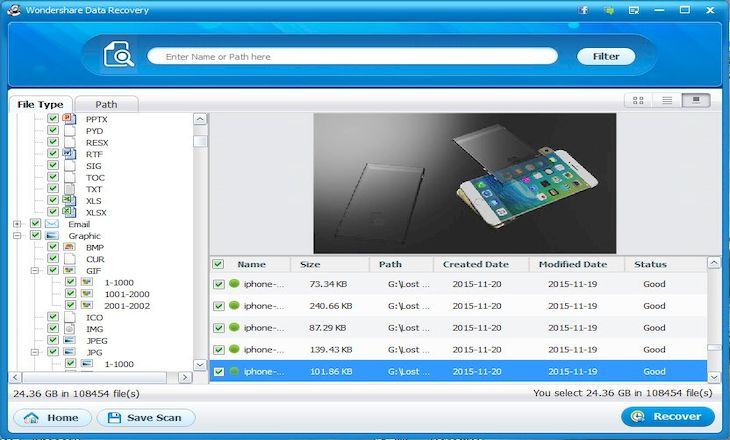Click the Filter button
Viewport: 730px width, 440px height.
point(606,56)
